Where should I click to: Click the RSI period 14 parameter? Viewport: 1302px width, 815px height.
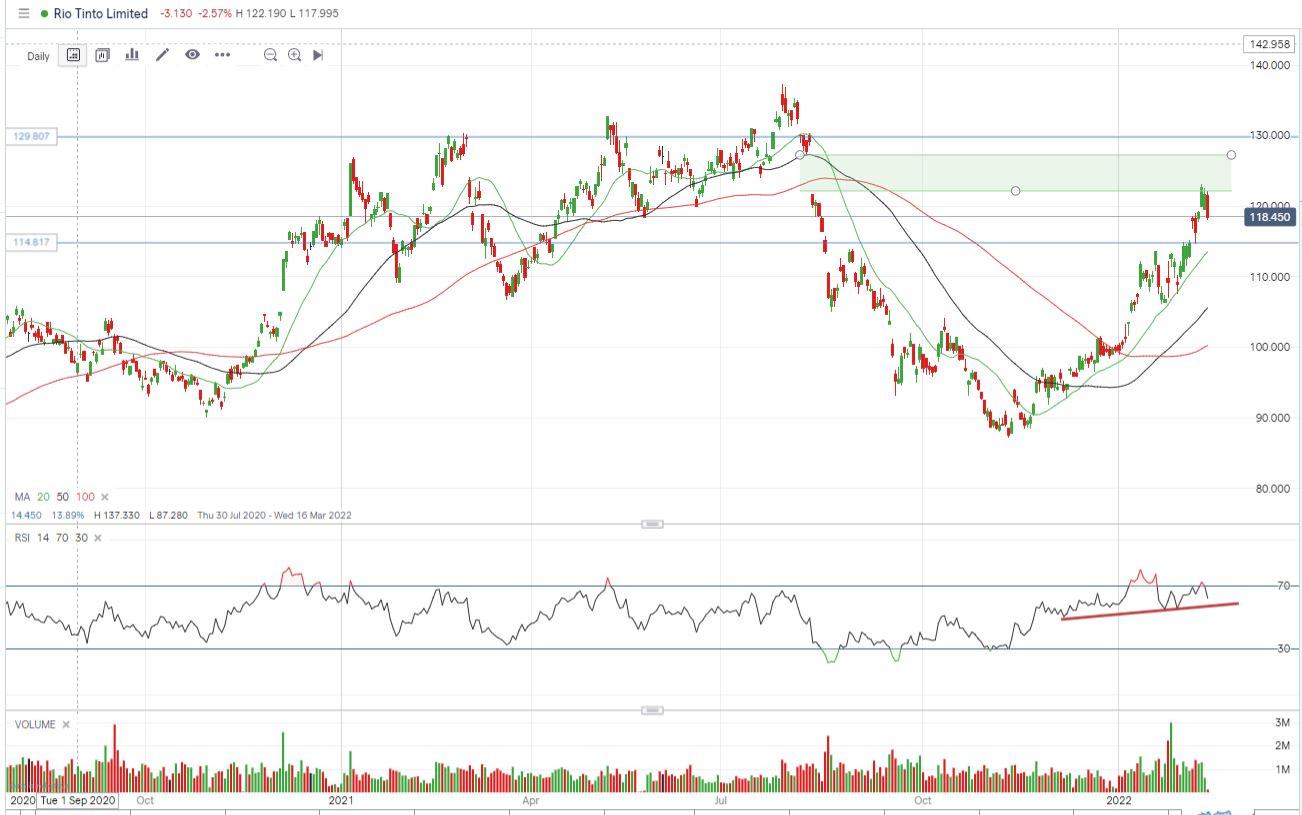click(x=43, y=538)
